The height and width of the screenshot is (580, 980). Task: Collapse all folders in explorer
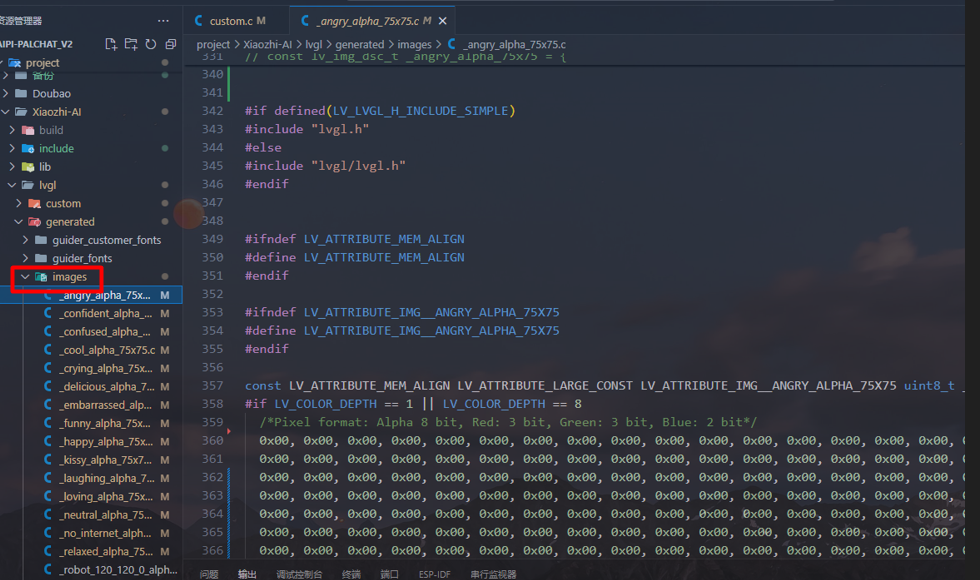coord(170,44)
